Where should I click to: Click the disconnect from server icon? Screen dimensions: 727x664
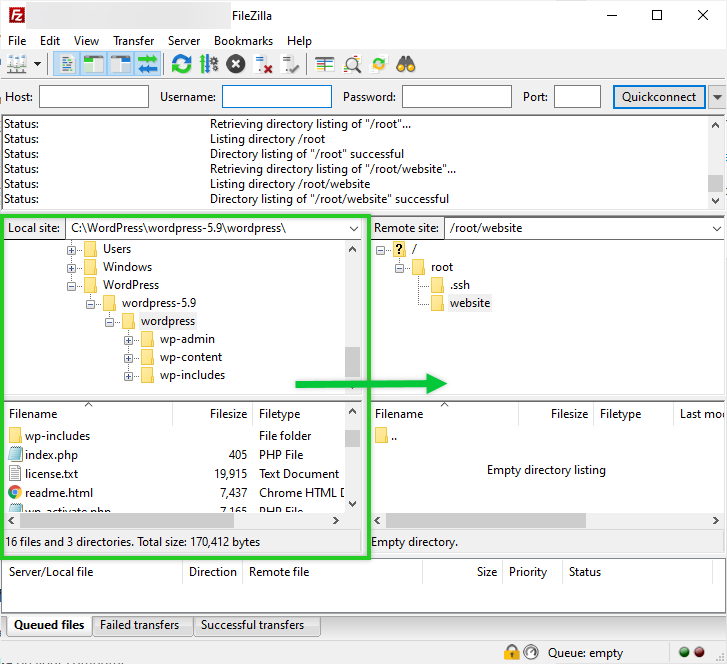coord(264,65)
